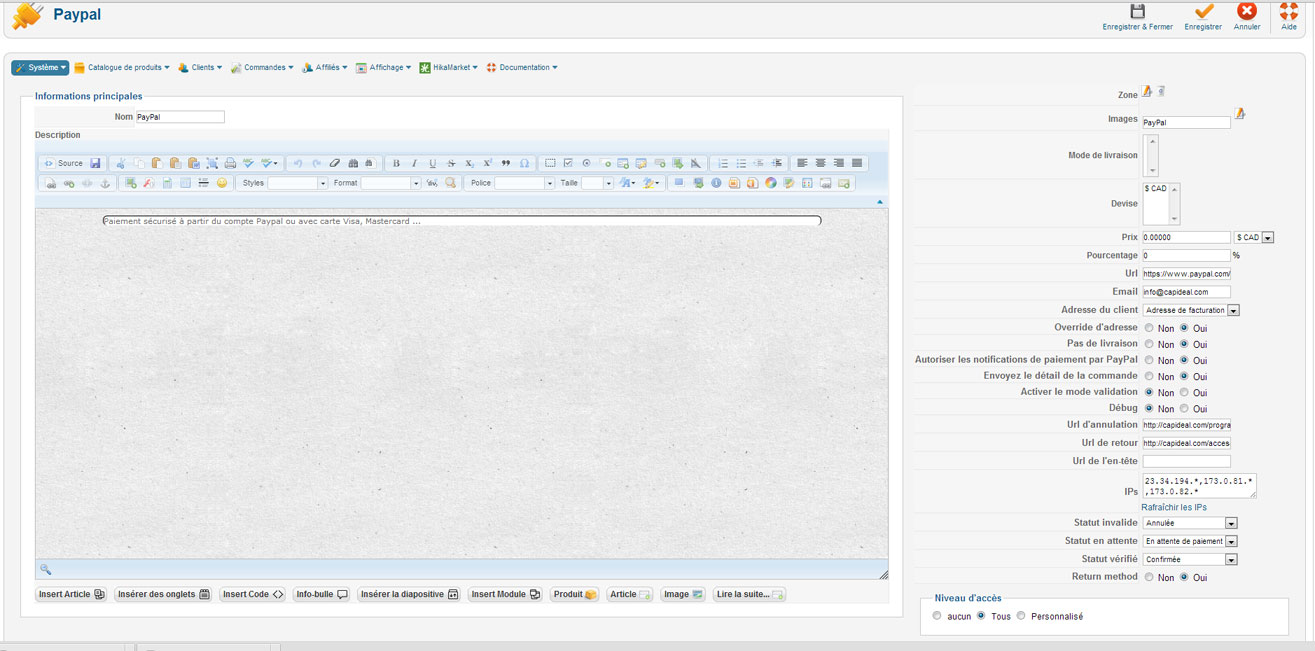Viewport: 1315px width, 651px height.
Task: Open the Commandes menu
Action: pos(262,68)
